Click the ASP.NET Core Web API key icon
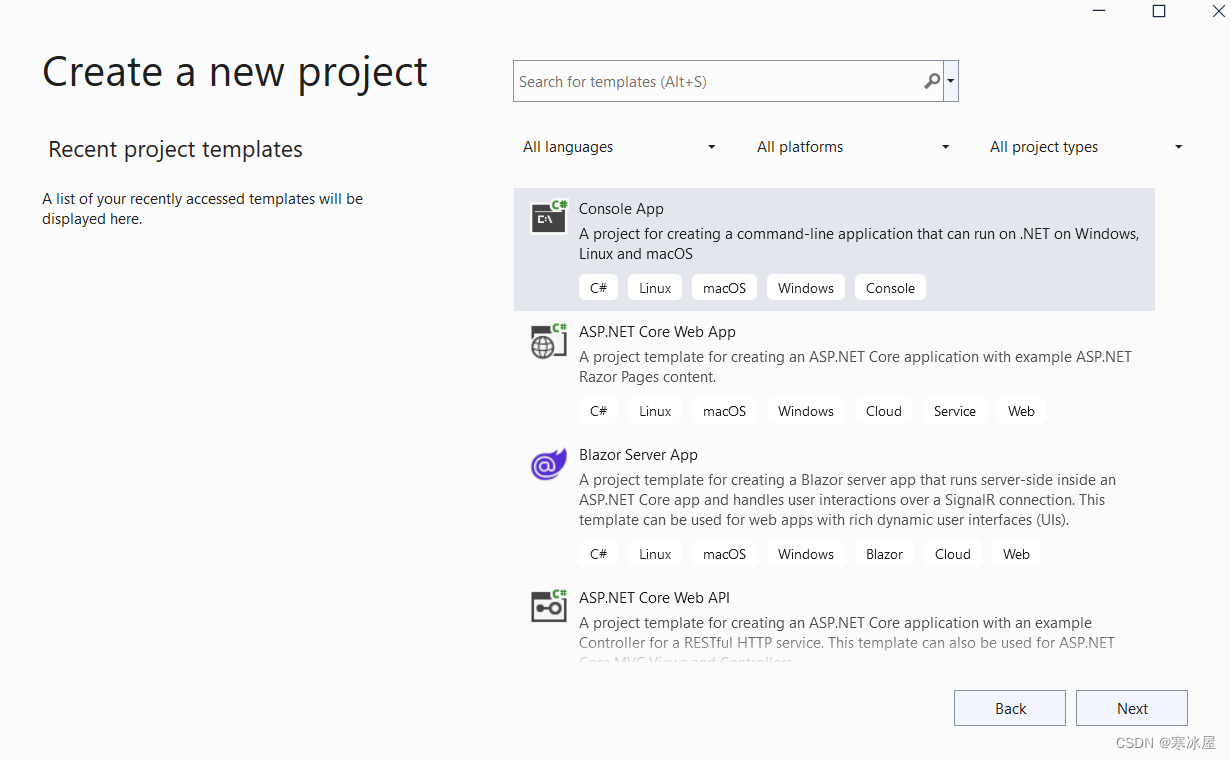This screenshot has height=760, width=1231. pos(548,606)
